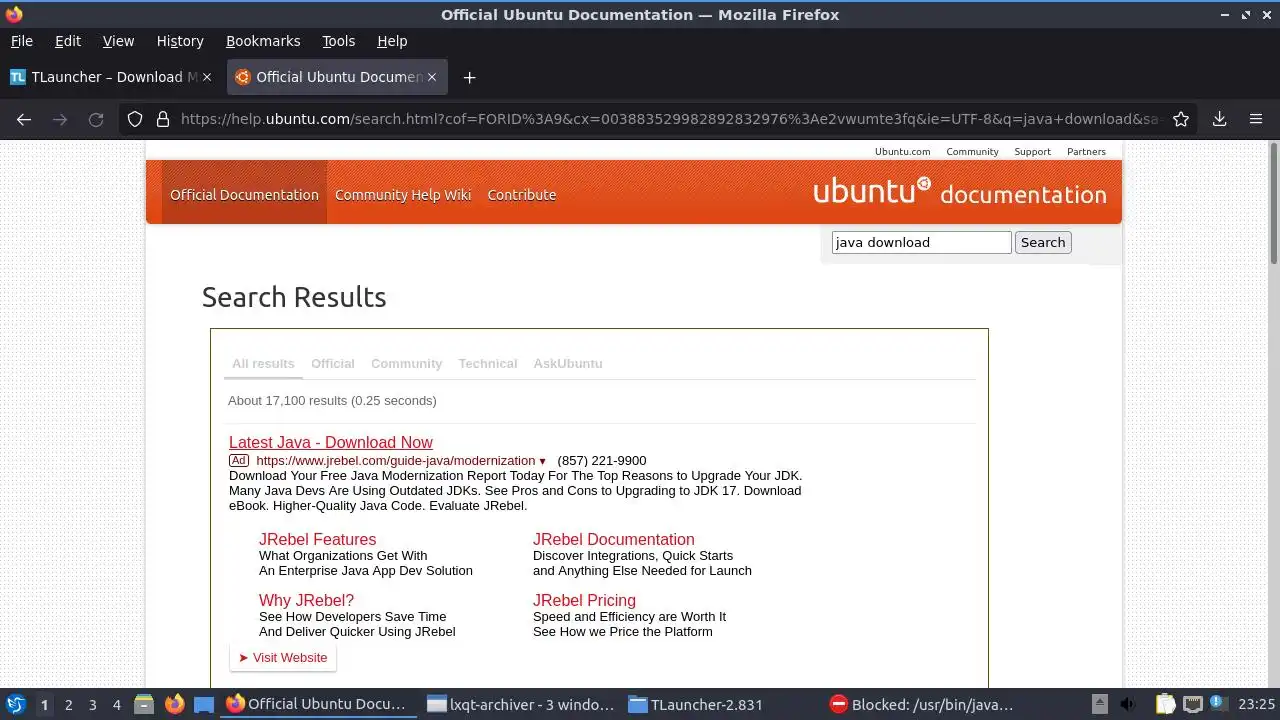Switch to lxqt-archiver taskbar window
Viewport: 1280px width, 720px height.
(520, 704)
